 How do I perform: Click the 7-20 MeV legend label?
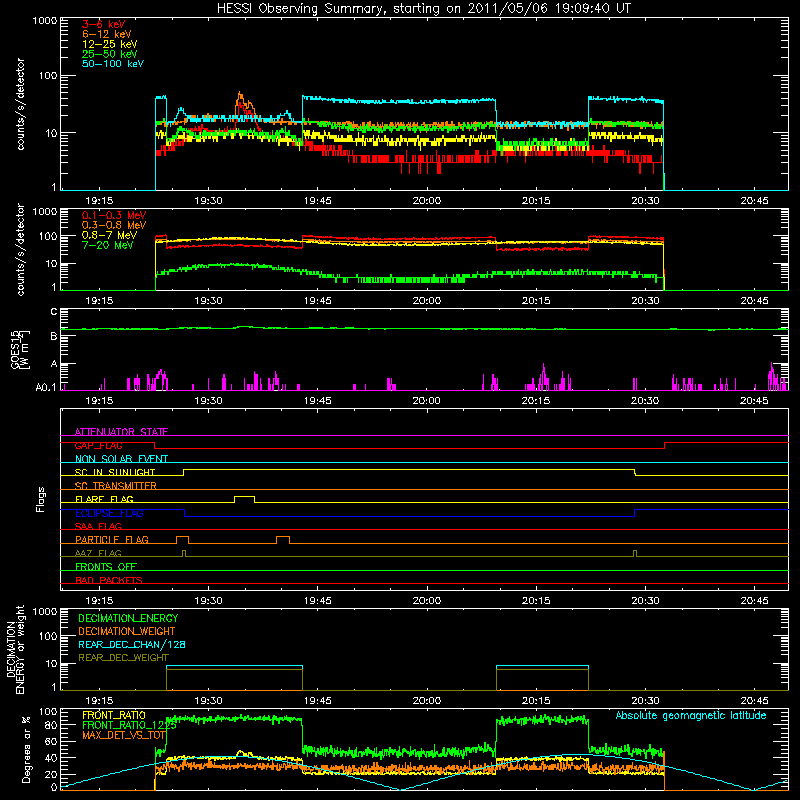tap(107, 245)
